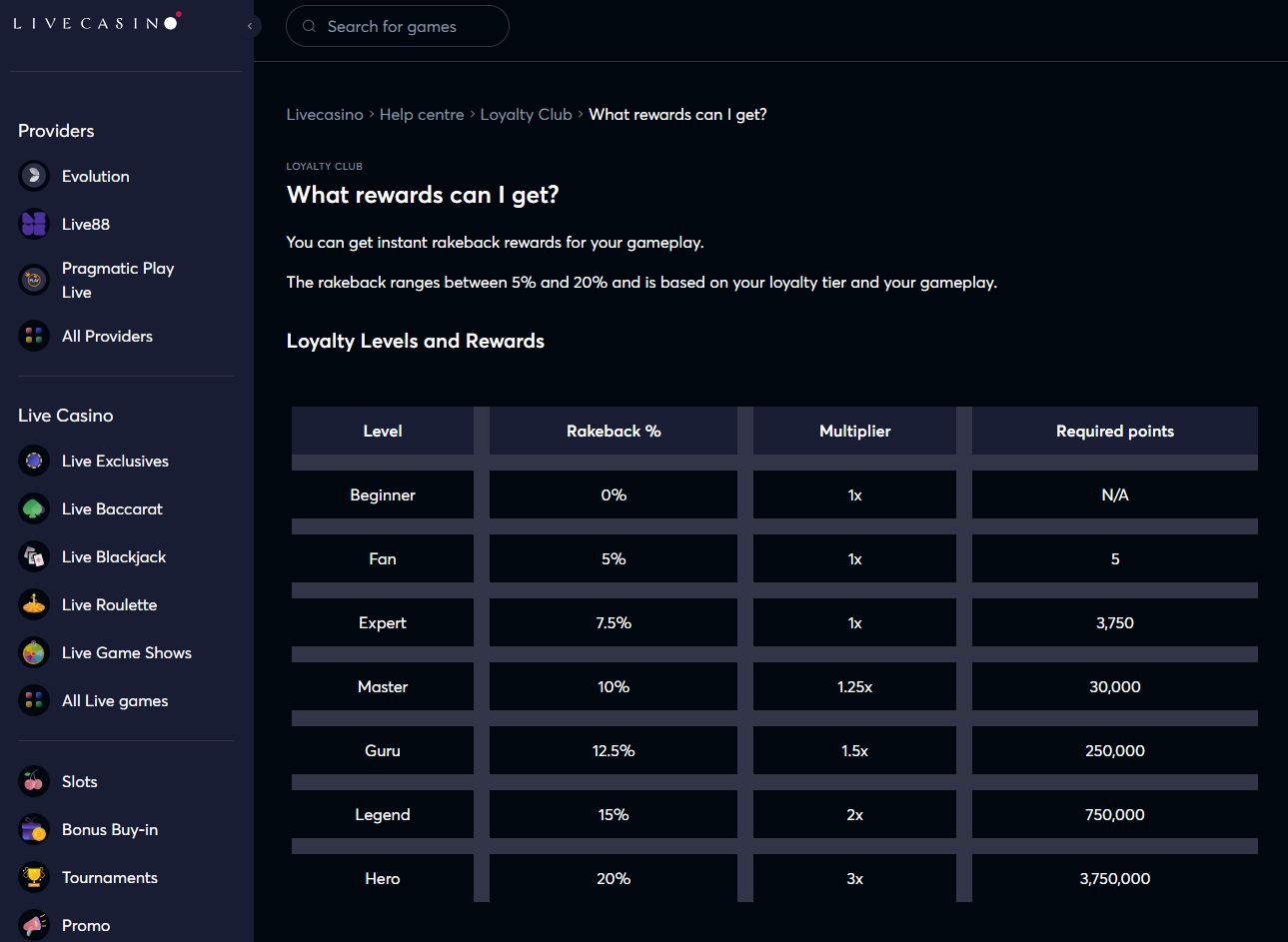Click the Live Baccarat spade icon
The width and height of the screenshot is (1288, 942).
click(x=34, y=509)
